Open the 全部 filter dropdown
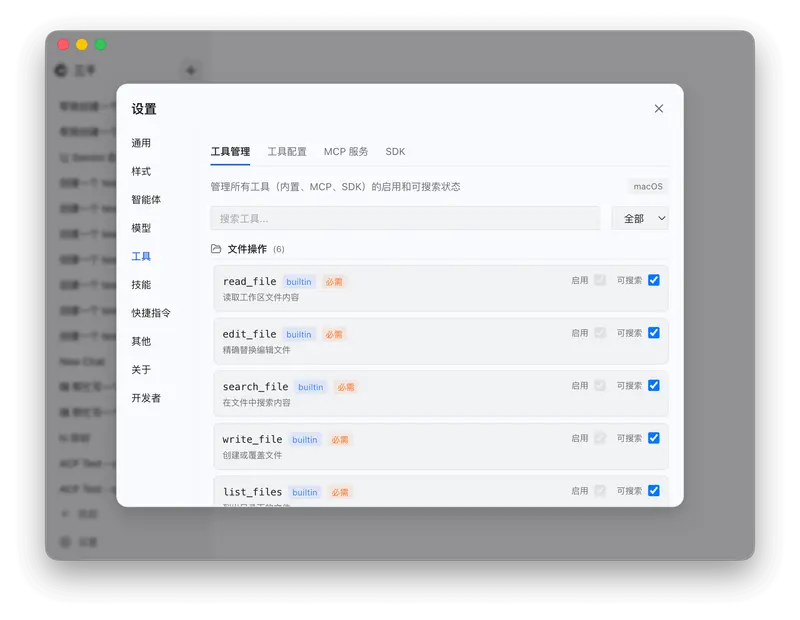 click(x=640, y=217)
